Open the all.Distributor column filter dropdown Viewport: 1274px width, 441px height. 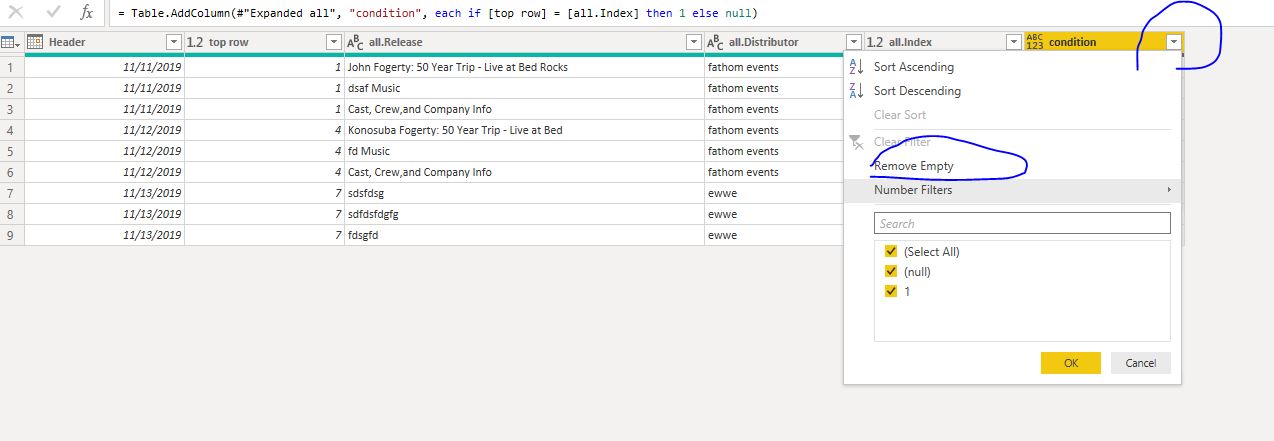[853, 42]
